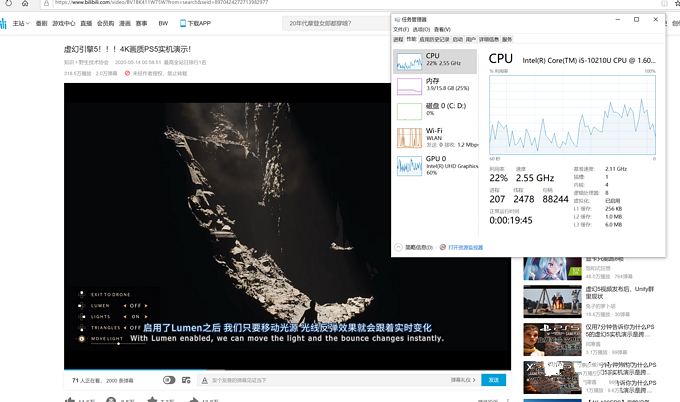
Task: Click the danmaku settings icon beside the toggle
Action: [x=186, y=380]
